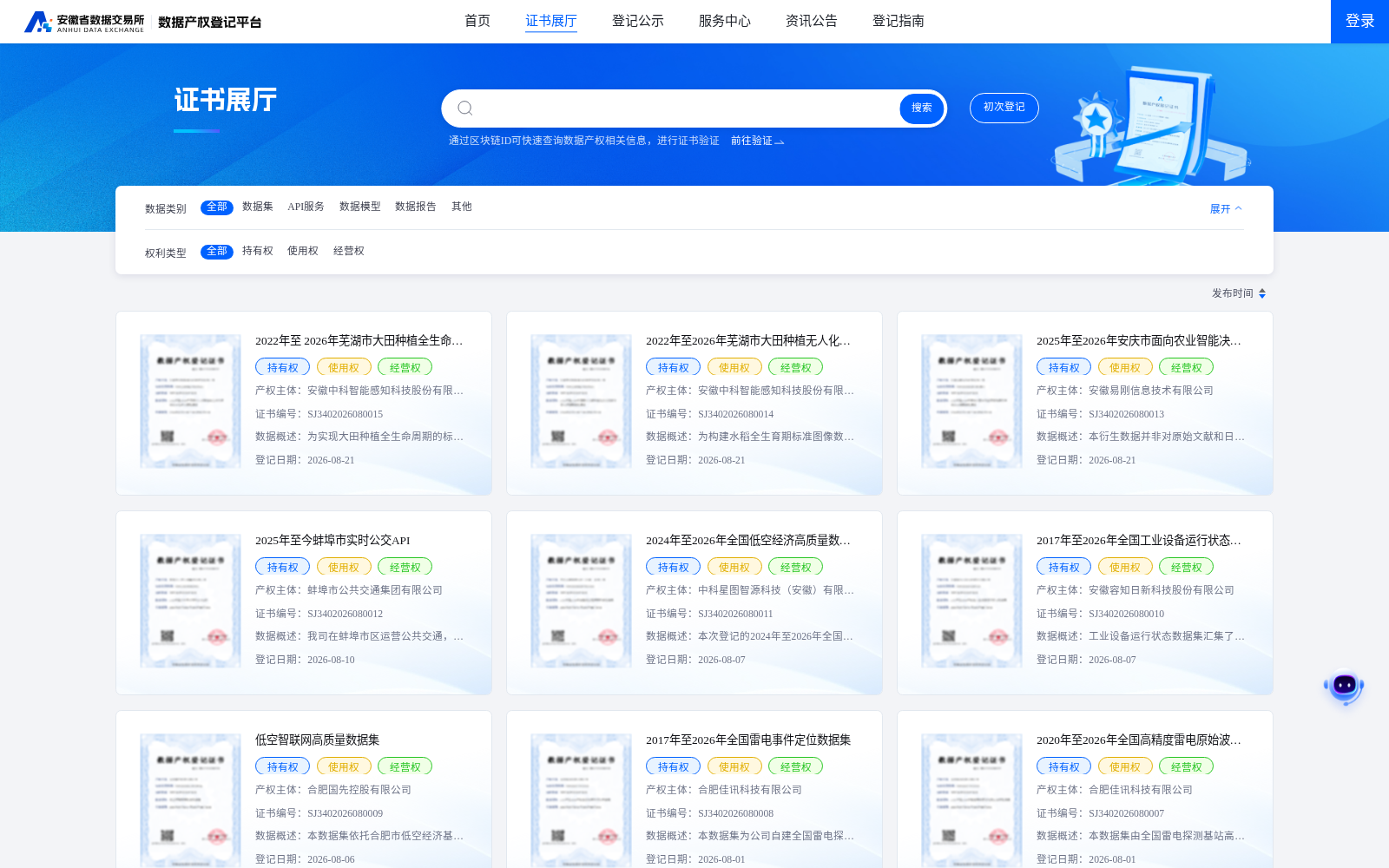
Task: Open title 2022年至 2026年芜湖市大田种植全生命…
Action: click(359, 341)
